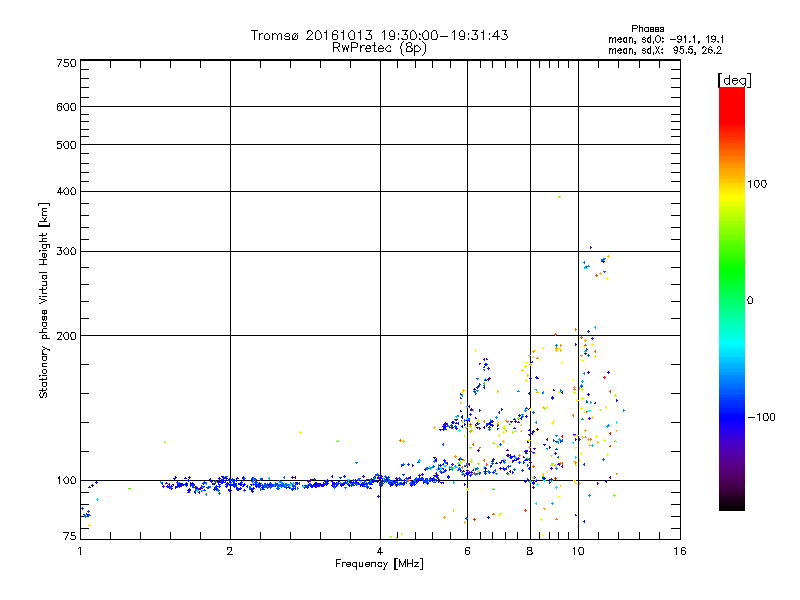Click the y-axis tick label '750'
Screen dimensions: 800x600
point(67,64)
